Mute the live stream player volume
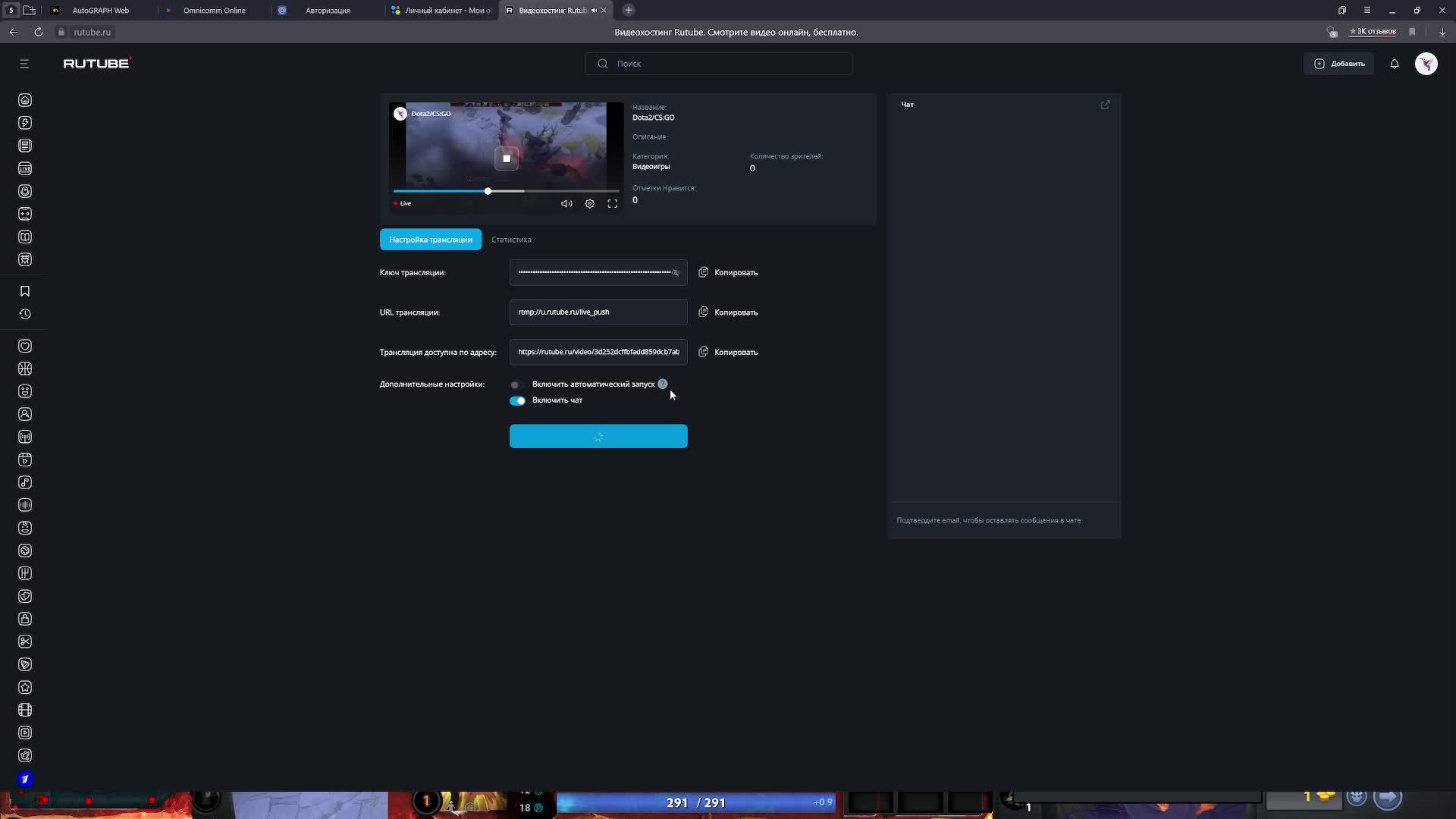1456x819 pixels. click(x=566, y=203)
